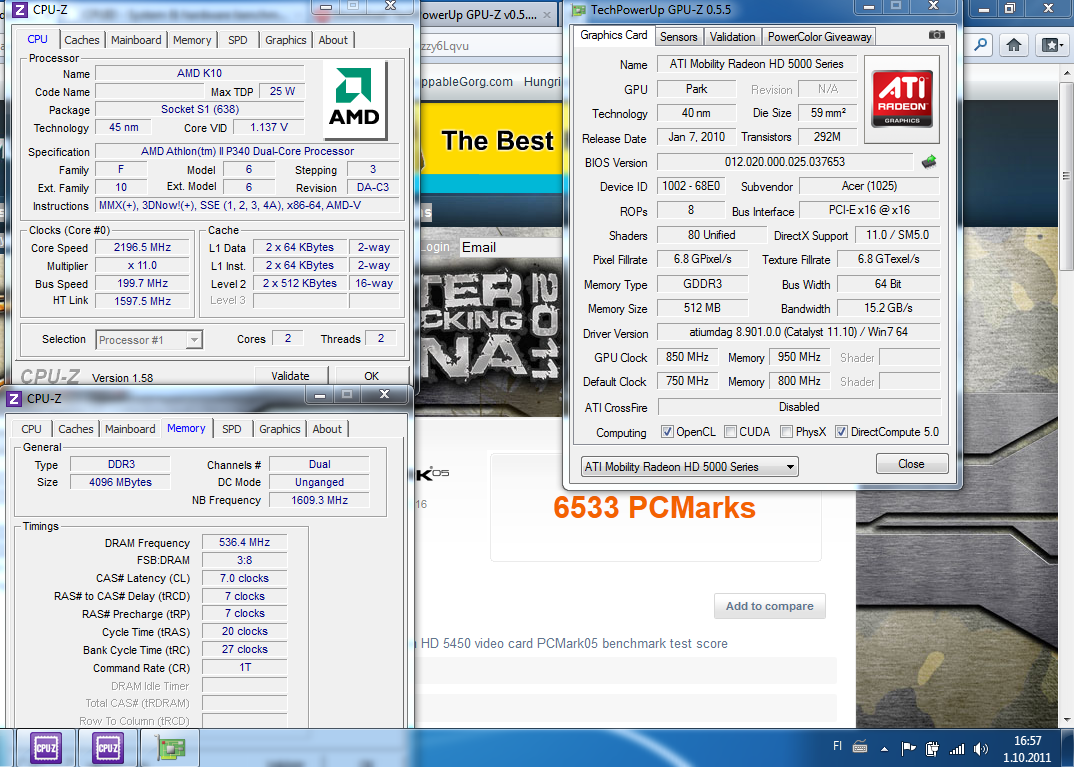The width and height of the screenshot is (1074, 767).
Task: Click Specification AMD Athlon II P340 field
Action: coord(247,151)
